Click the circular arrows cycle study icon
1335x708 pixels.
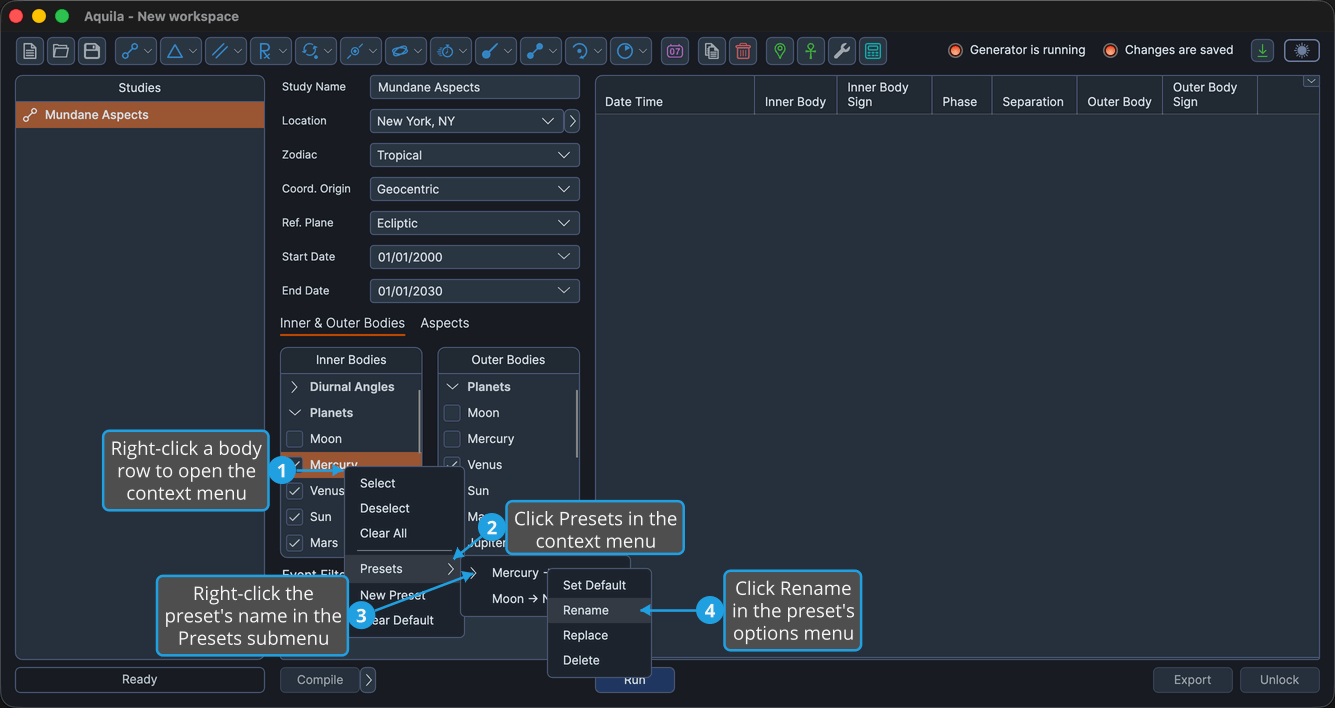[x=316, y=51]
